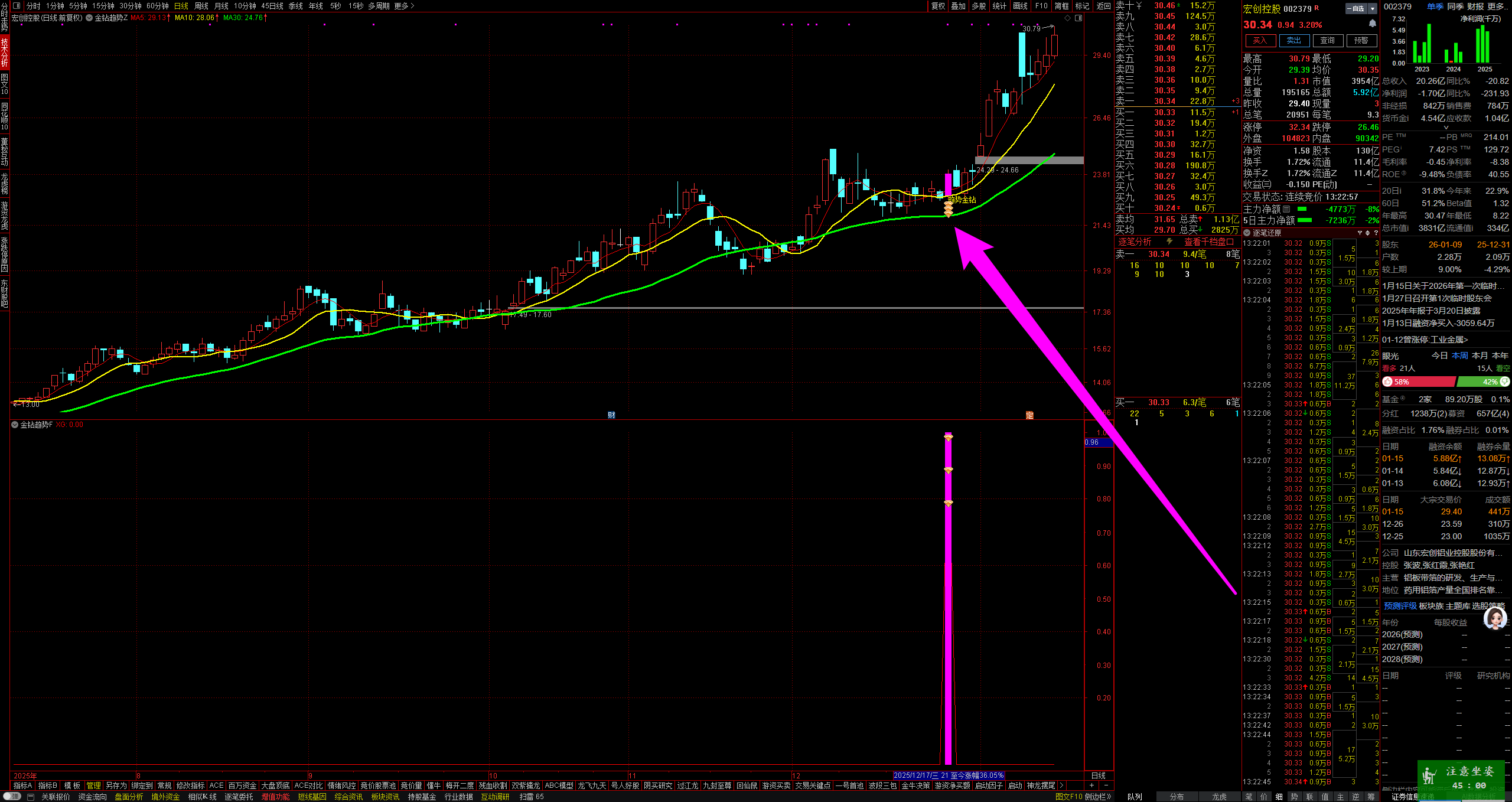
Task: Collapse the 逐笔还原 panel chevron
Action: (x=1247, y=233)
